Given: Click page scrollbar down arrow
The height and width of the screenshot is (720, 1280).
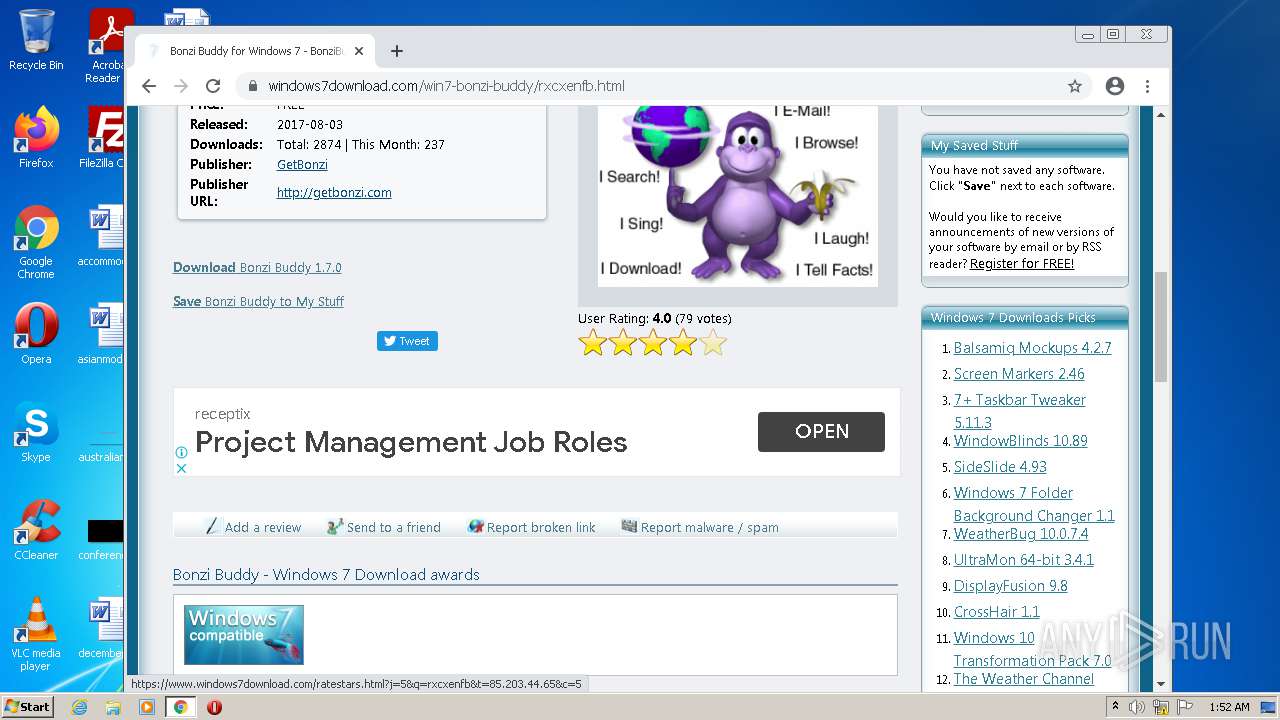Looking at the screenshot, I should tap(1161, 684).
